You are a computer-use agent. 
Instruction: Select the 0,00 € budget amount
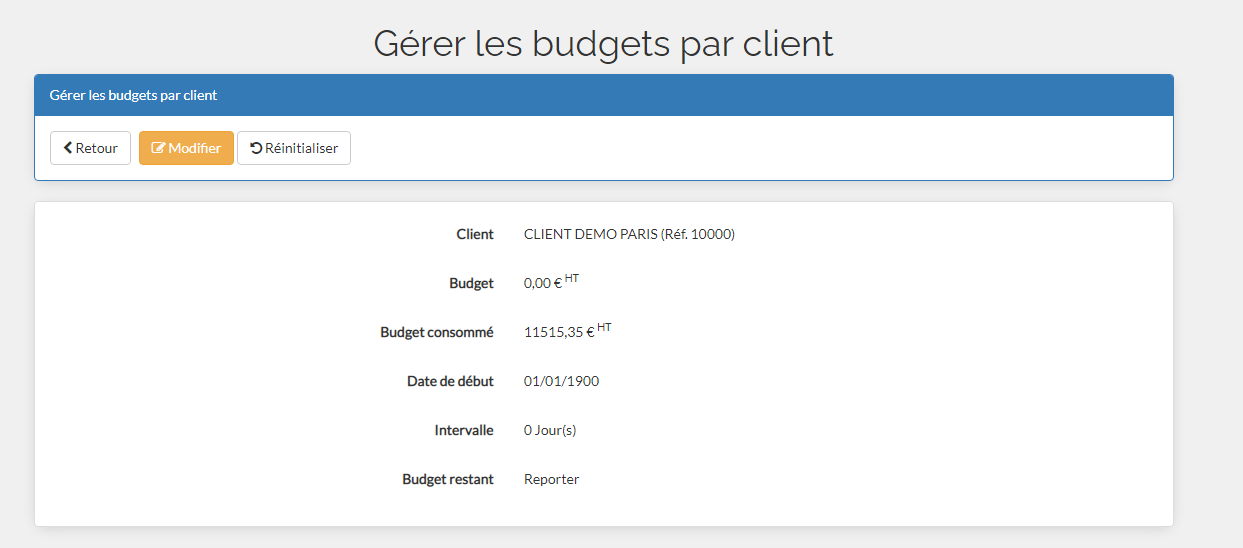coord(543,284)
